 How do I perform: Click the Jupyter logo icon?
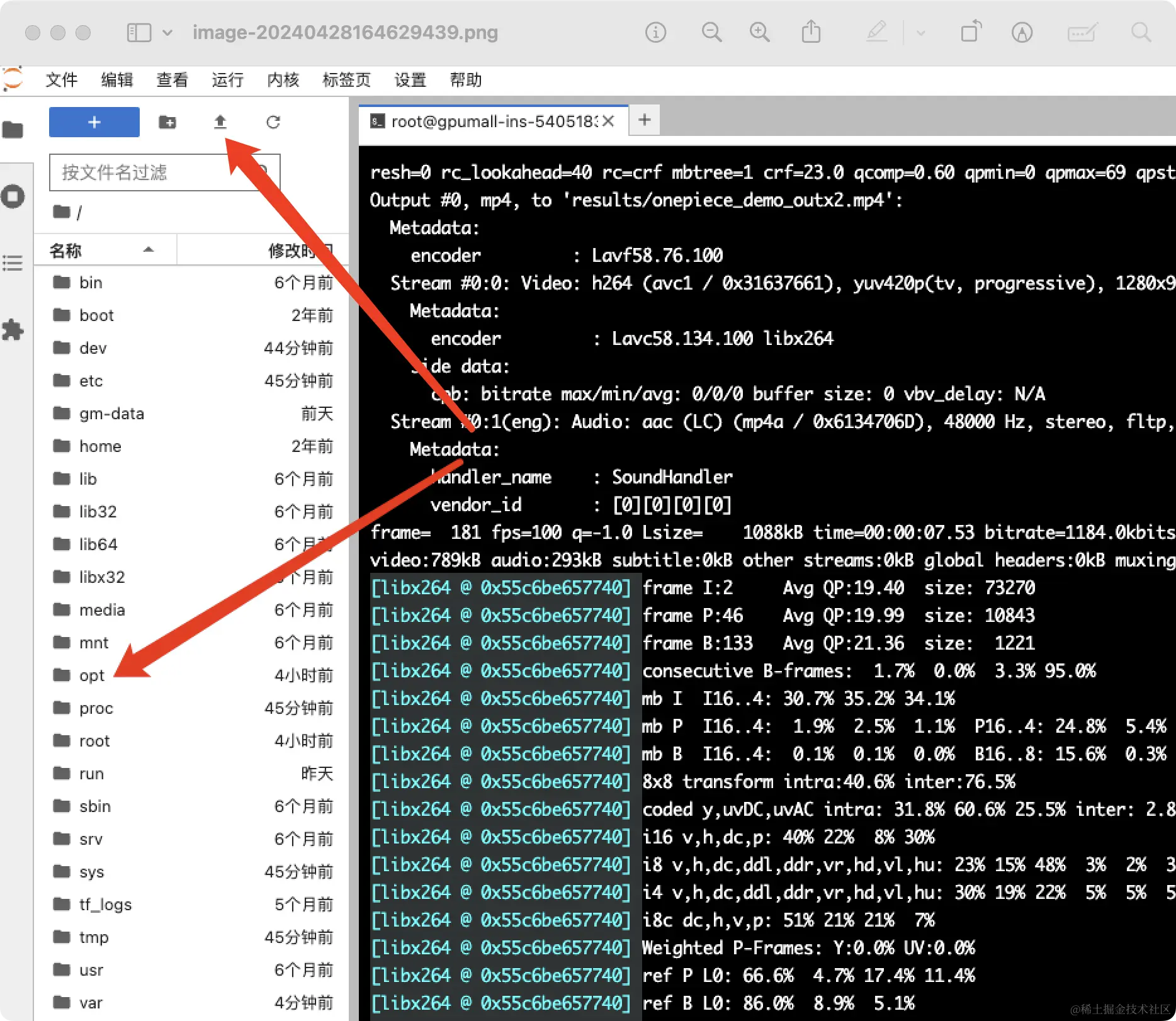click(13, 80)
